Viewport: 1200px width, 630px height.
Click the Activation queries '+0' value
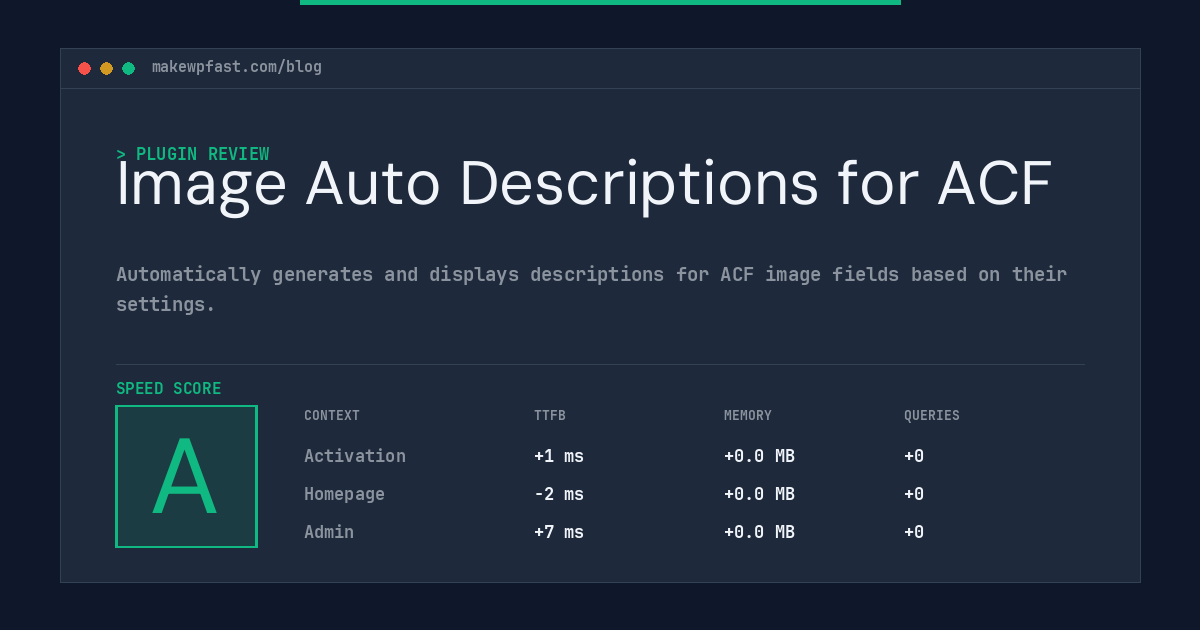(914, 456)
